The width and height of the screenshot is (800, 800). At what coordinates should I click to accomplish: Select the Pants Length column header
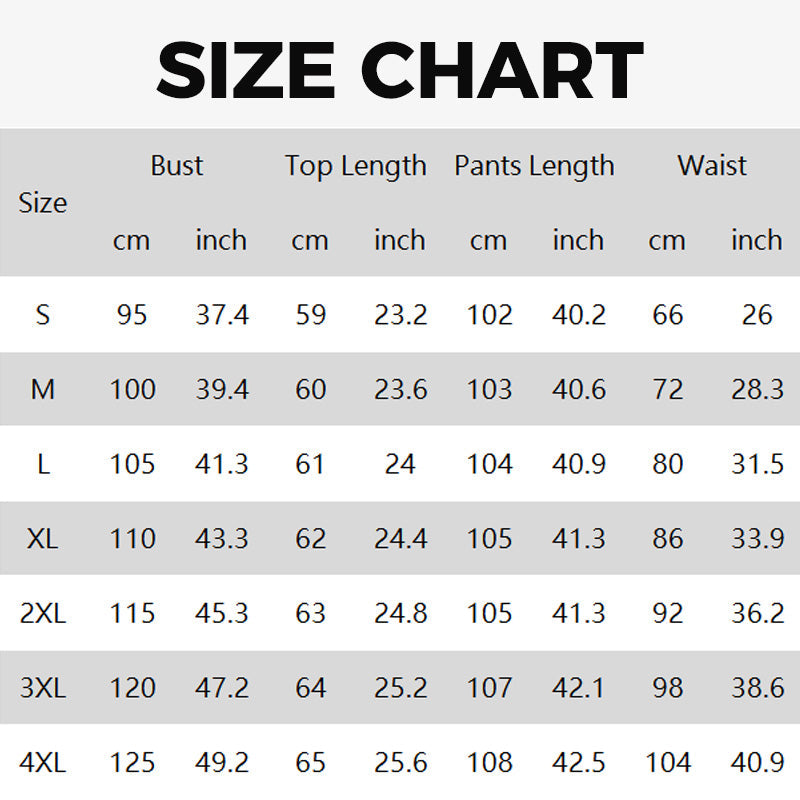click(x=534, y=165)
